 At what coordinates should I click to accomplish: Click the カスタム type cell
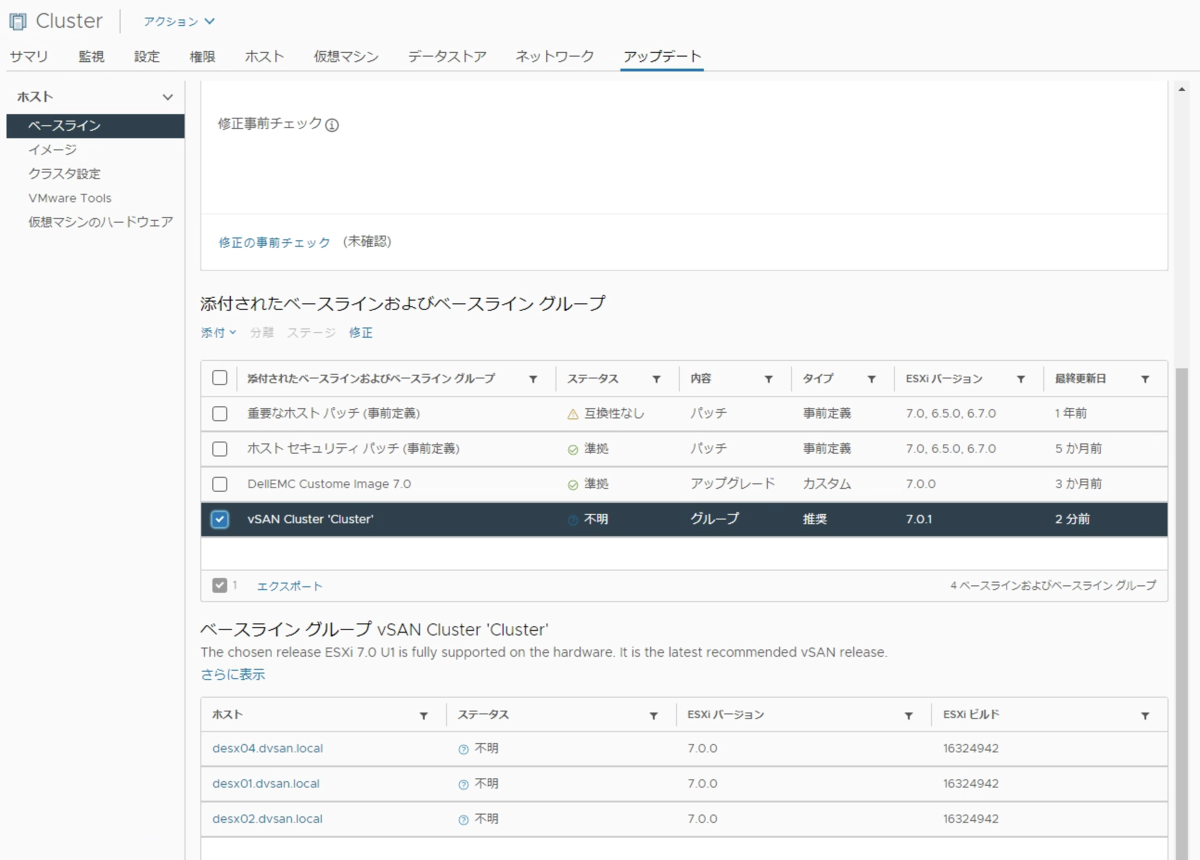click(827, 484)
